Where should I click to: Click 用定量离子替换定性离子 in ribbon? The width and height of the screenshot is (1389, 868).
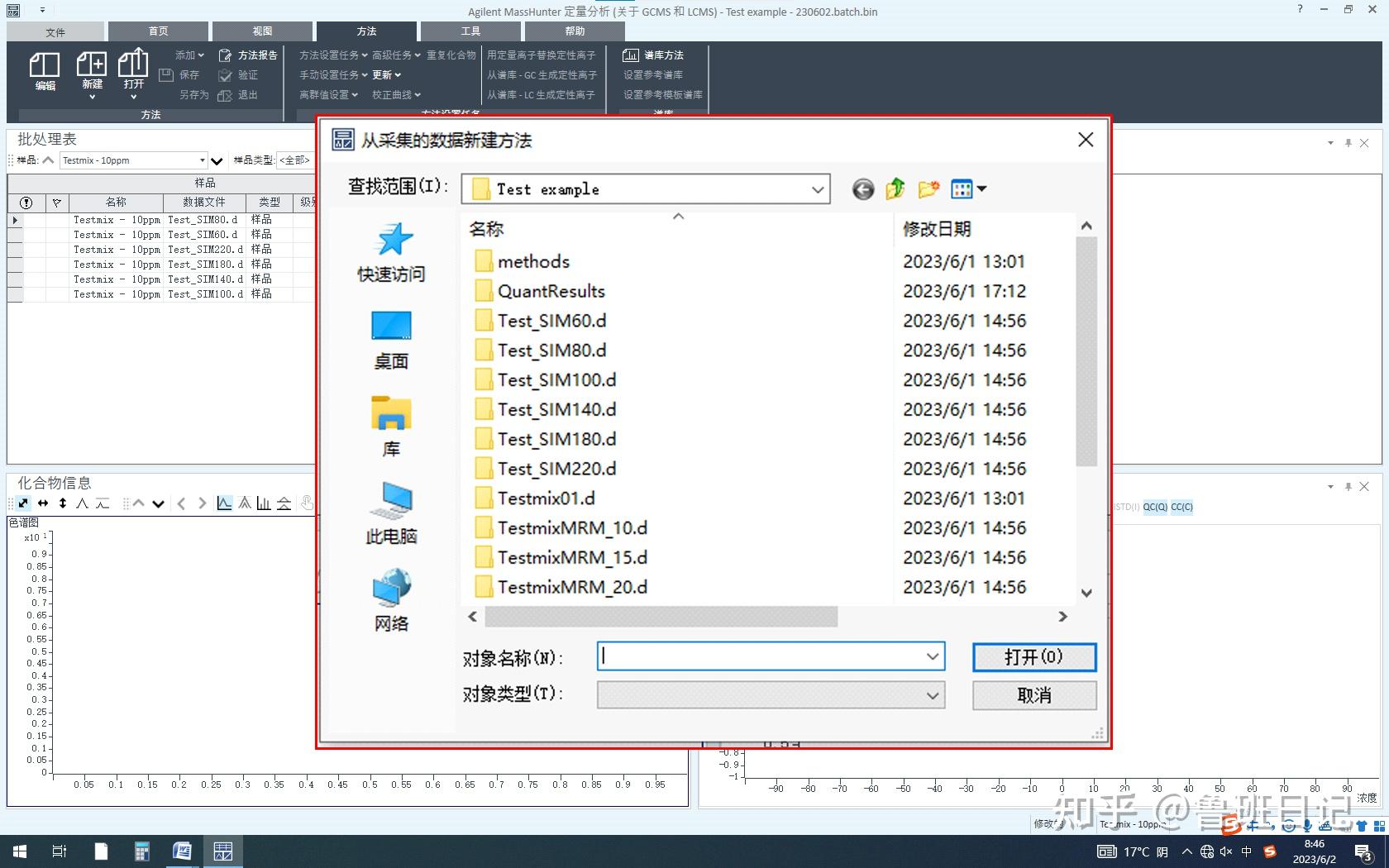541,55
